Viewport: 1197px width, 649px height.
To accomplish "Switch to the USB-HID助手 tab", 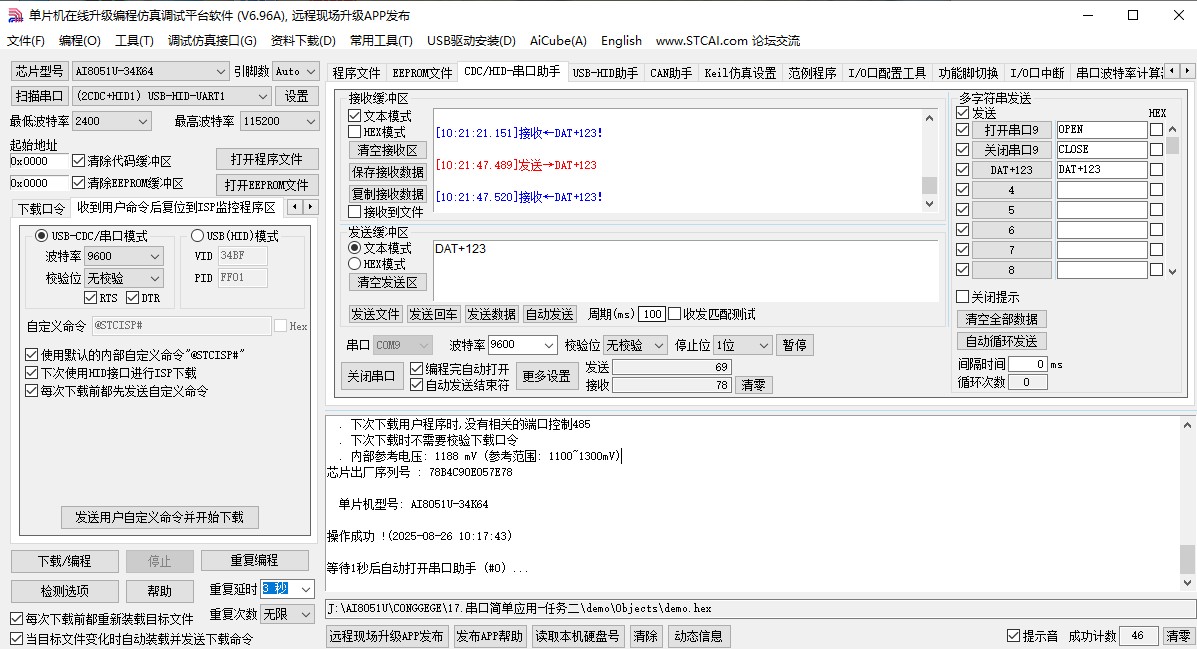I will (x=605, y=73).
